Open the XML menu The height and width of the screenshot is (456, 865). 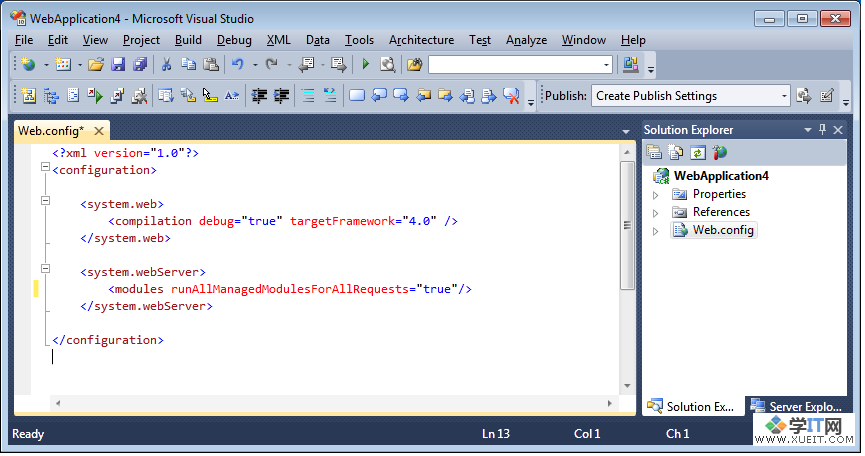pyautogui.click(x=279, y=40)
